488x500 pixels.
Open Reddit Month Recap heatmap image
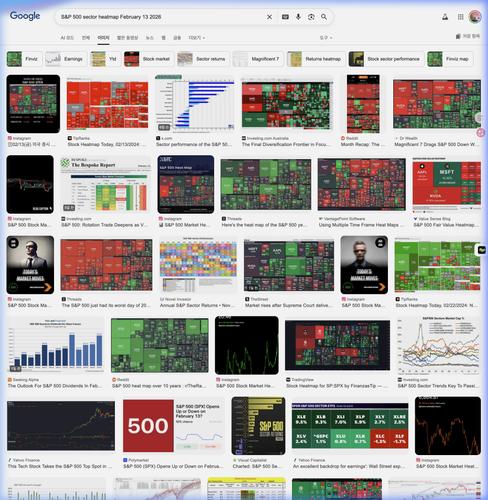tap(363, 104)
